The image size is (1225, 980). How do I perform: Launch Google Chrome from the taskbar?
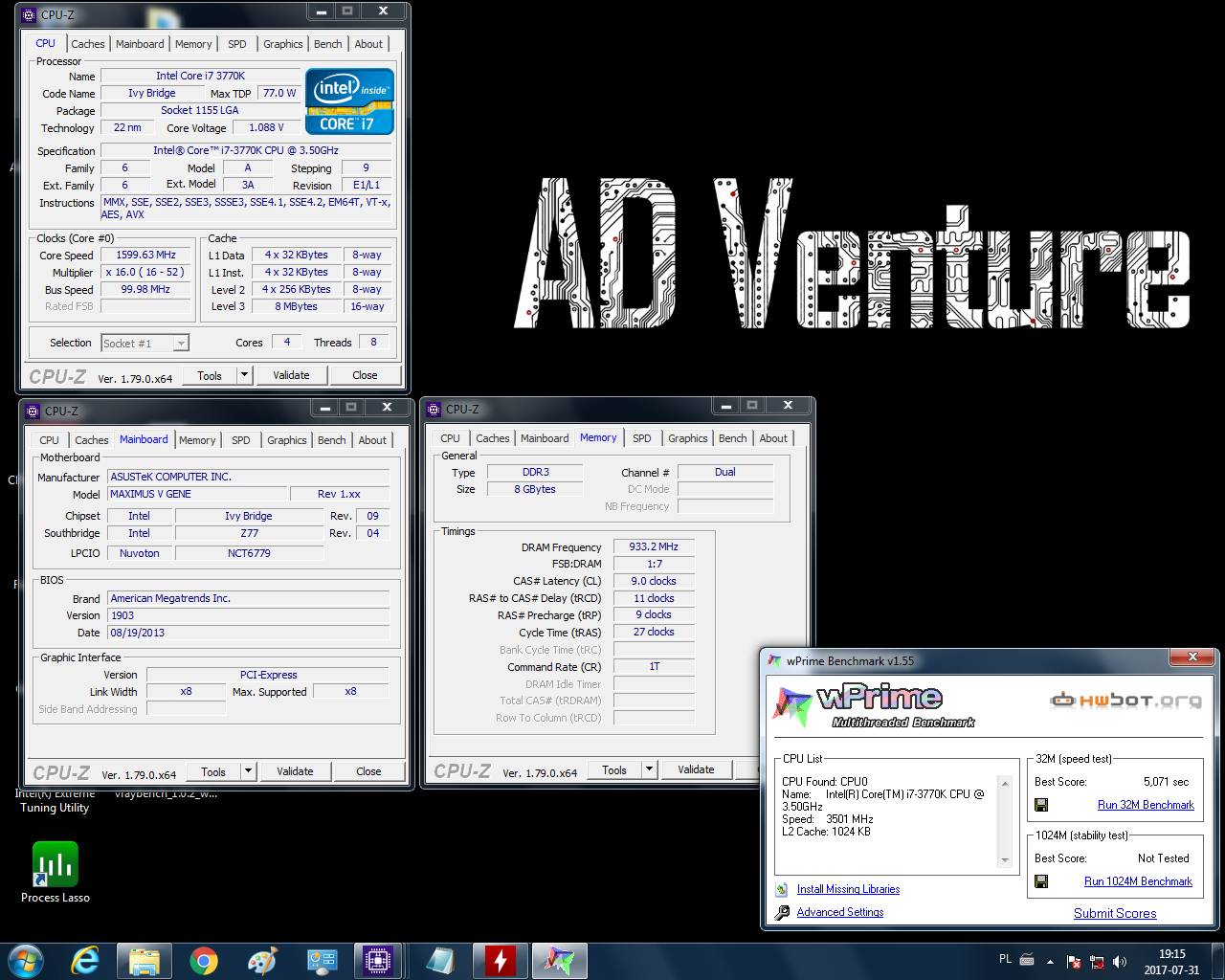pos(203,960)
